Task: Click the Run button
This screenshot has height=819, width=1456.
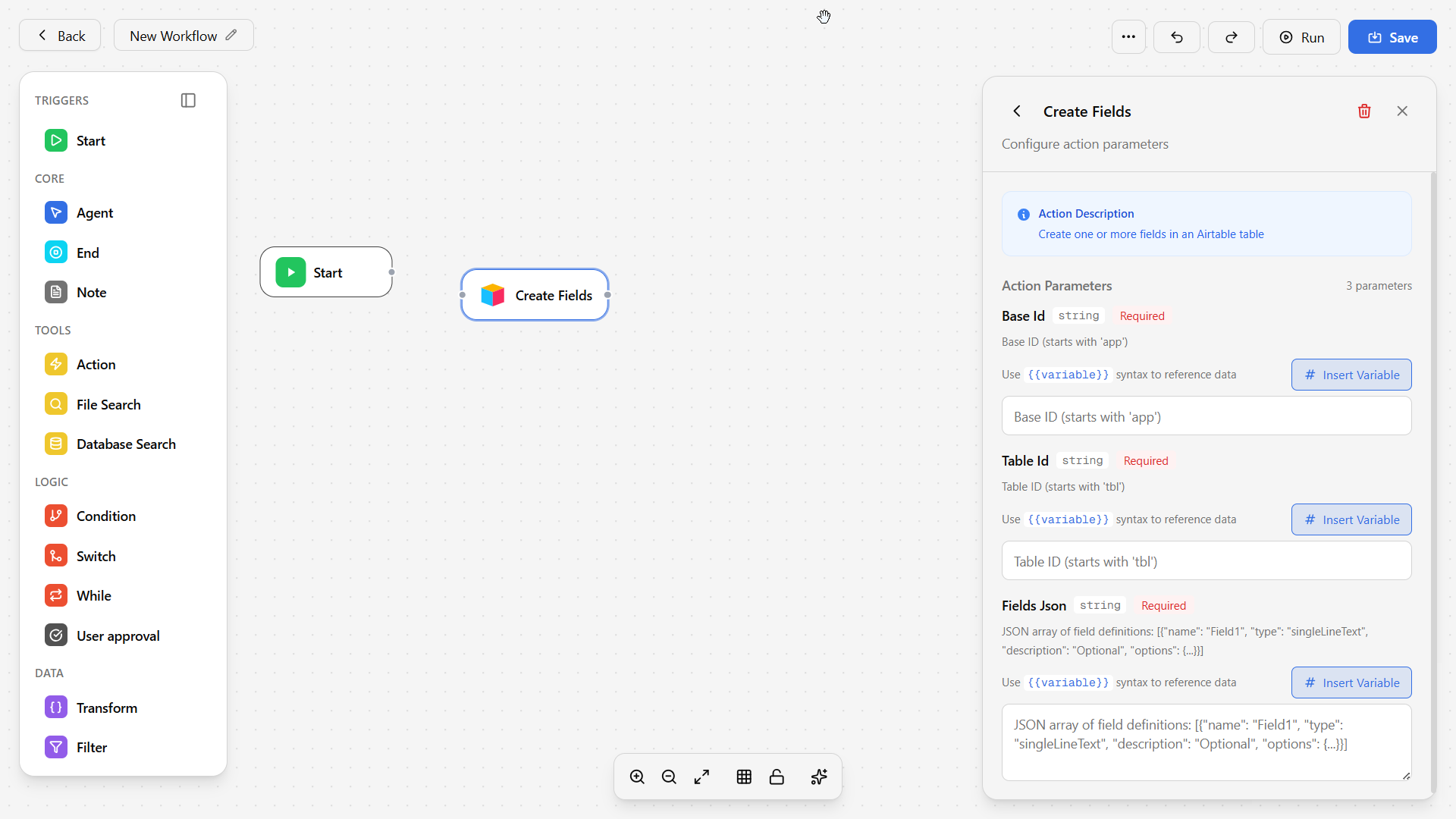Action: [x=1301, y=37]
